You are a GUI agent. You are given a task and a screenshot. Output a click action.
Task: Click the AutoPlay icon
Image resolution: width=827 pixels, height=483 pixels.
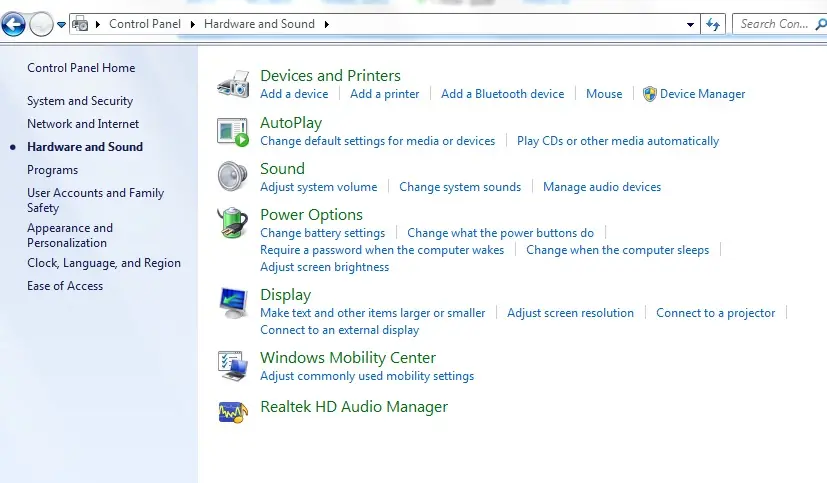[233, 132]
